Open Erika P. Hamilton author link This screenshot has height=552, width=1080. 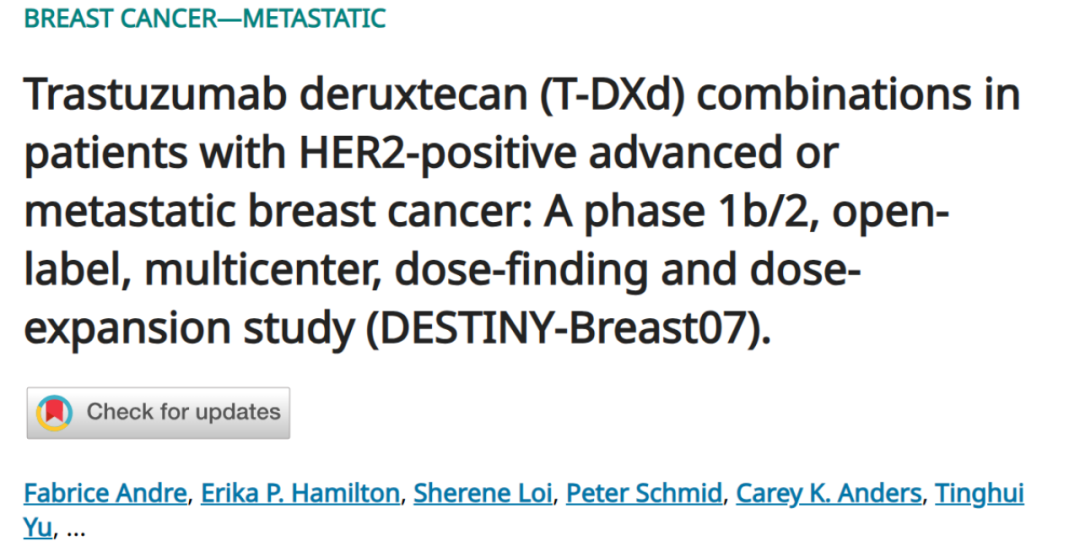[300, 493]
